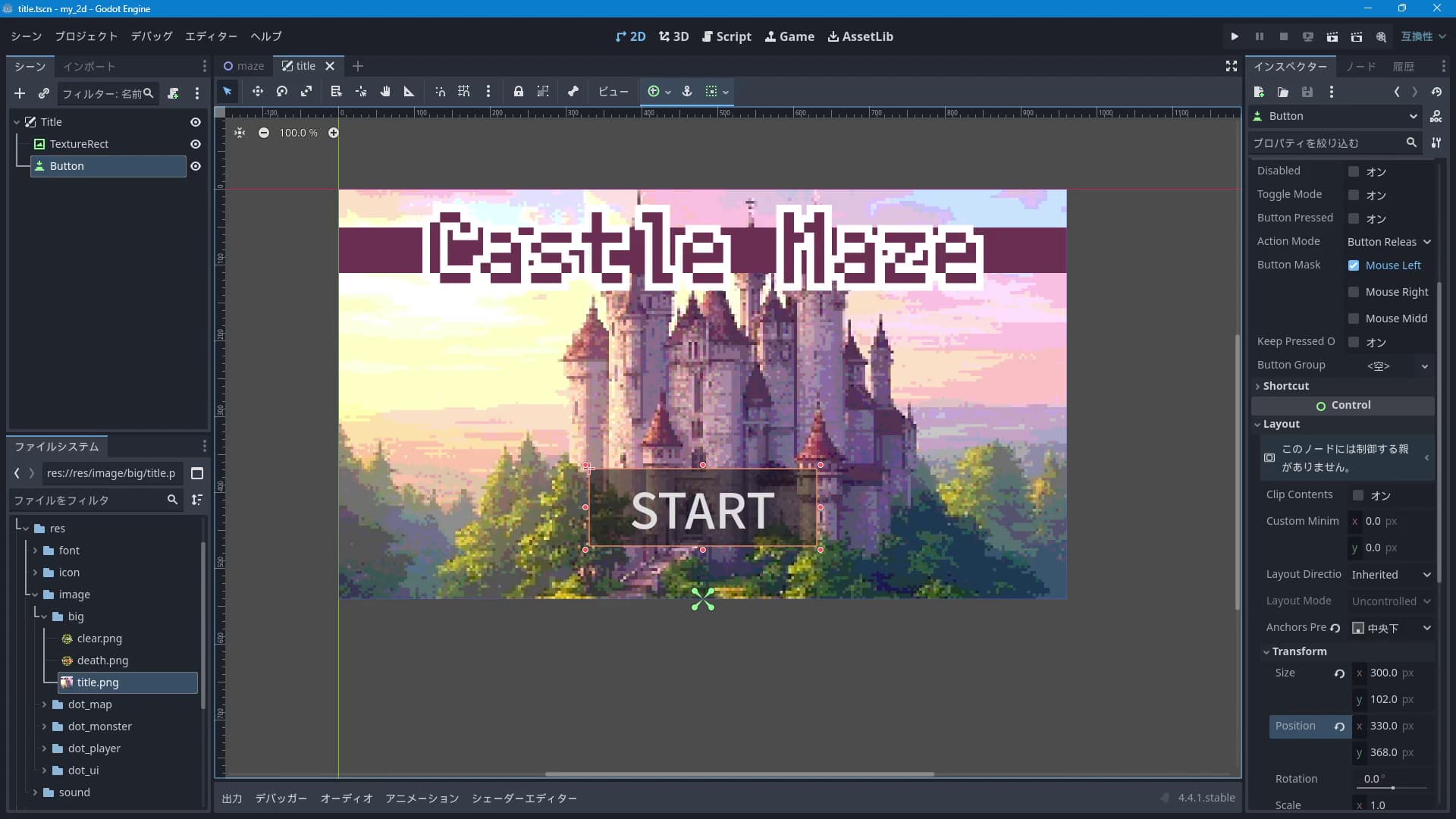This screenshot has height=819, width=1456.
Task: Open the Action Mode dropdown
Action: click(x=1389, y=242)
